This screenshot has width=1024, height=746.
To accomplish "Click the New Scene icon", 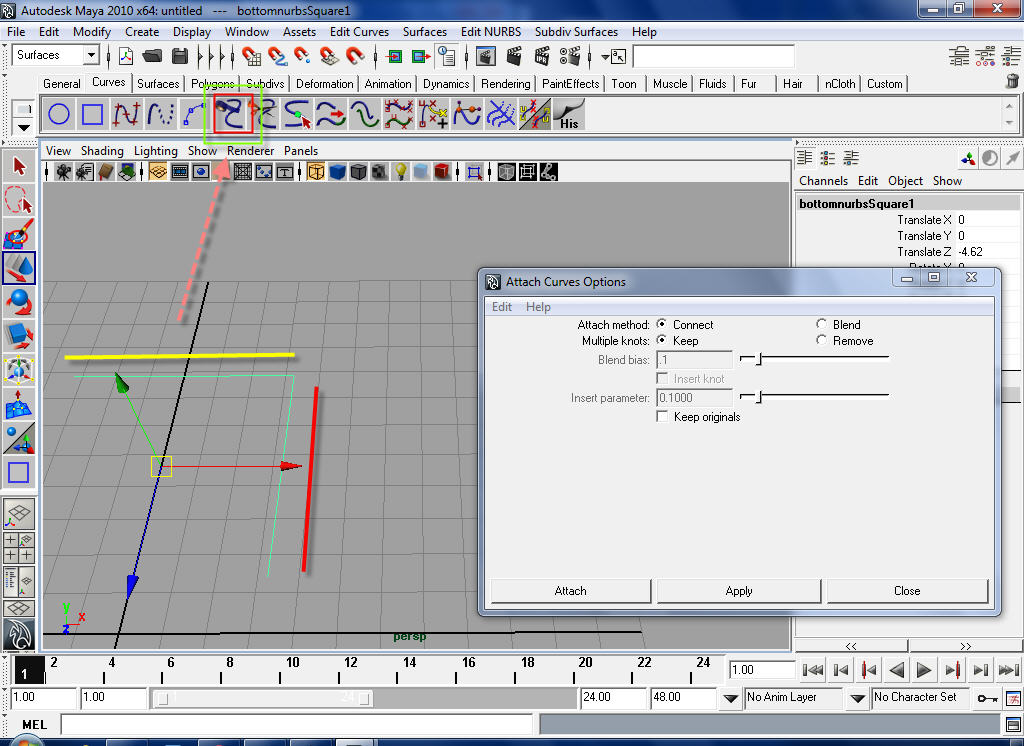I will [x=125, y=56].
